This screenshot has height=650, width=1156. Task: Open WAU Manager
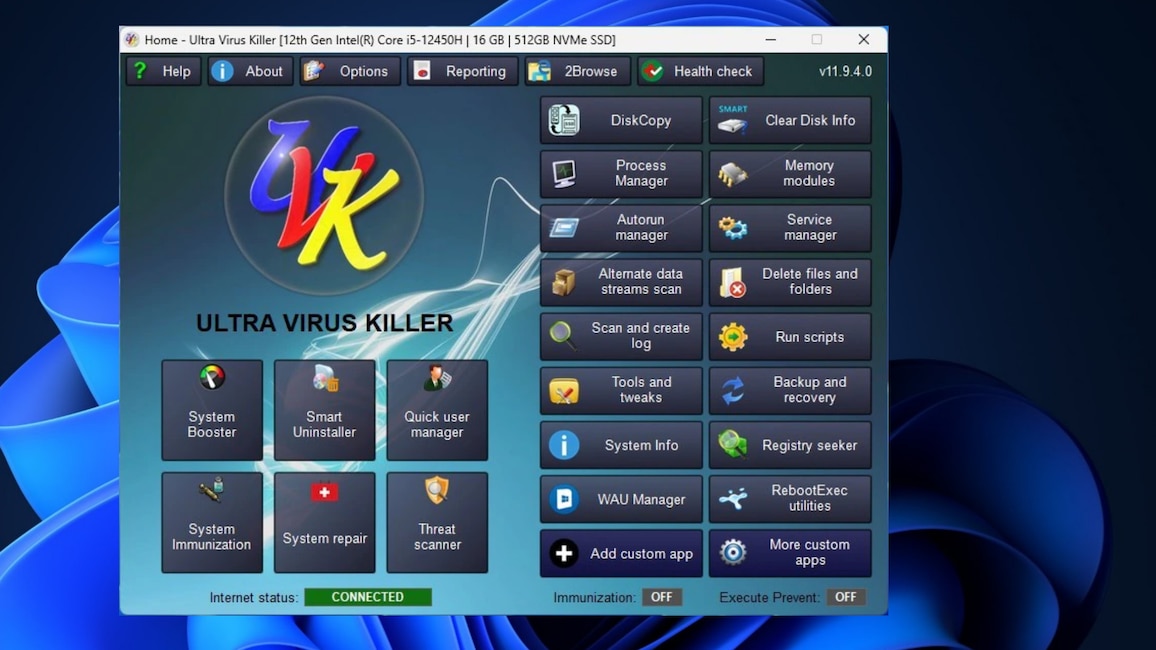[621, 499]
